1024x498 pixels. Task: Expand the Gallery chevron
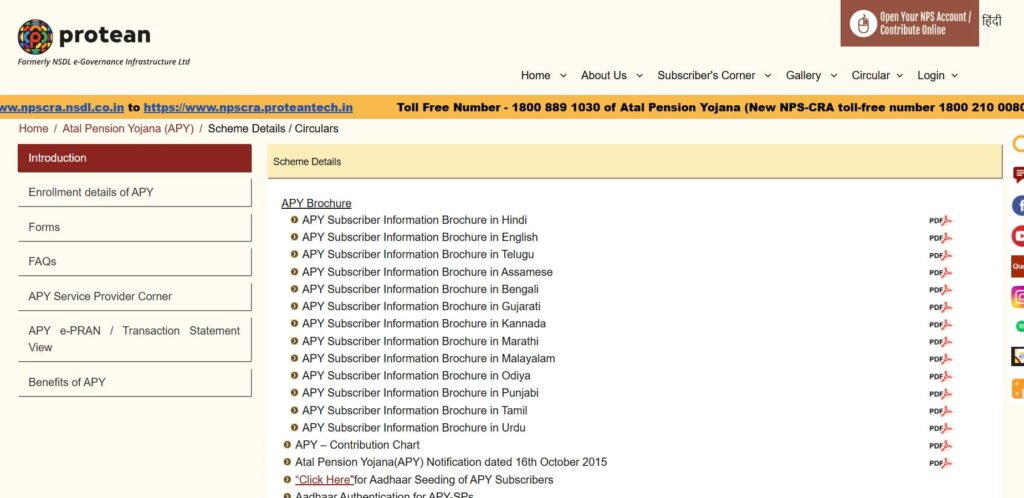click(x=833, y=76)
